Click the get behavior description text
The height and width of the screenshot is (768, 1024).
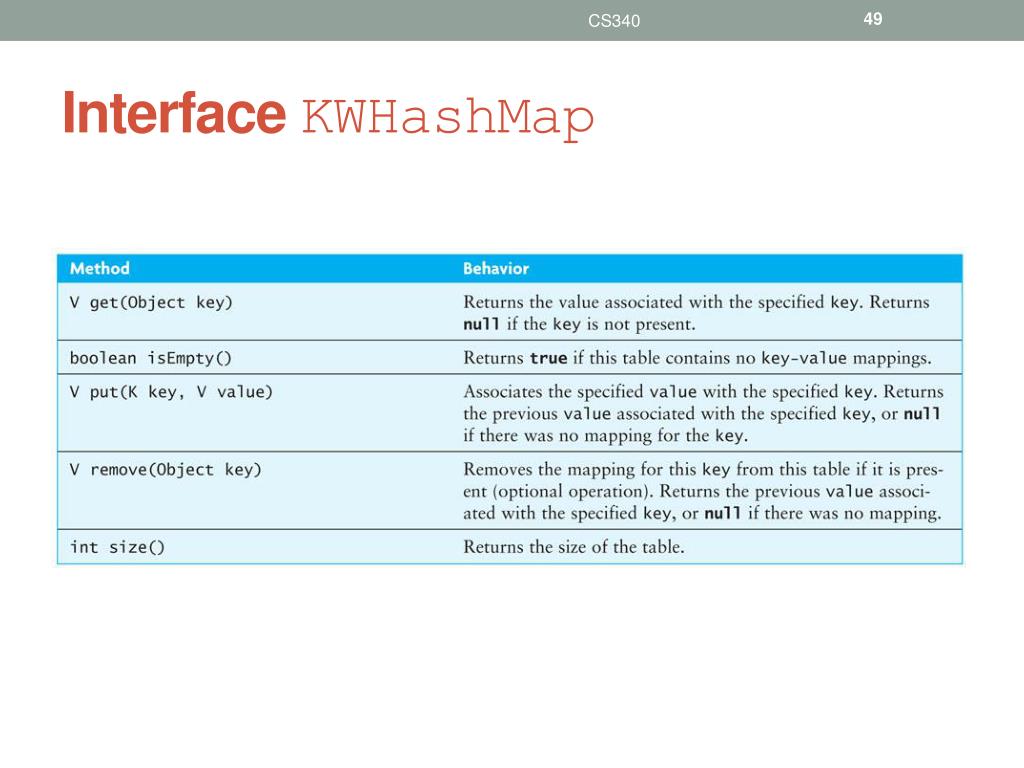pyautogui.click(x=696, y=313)
